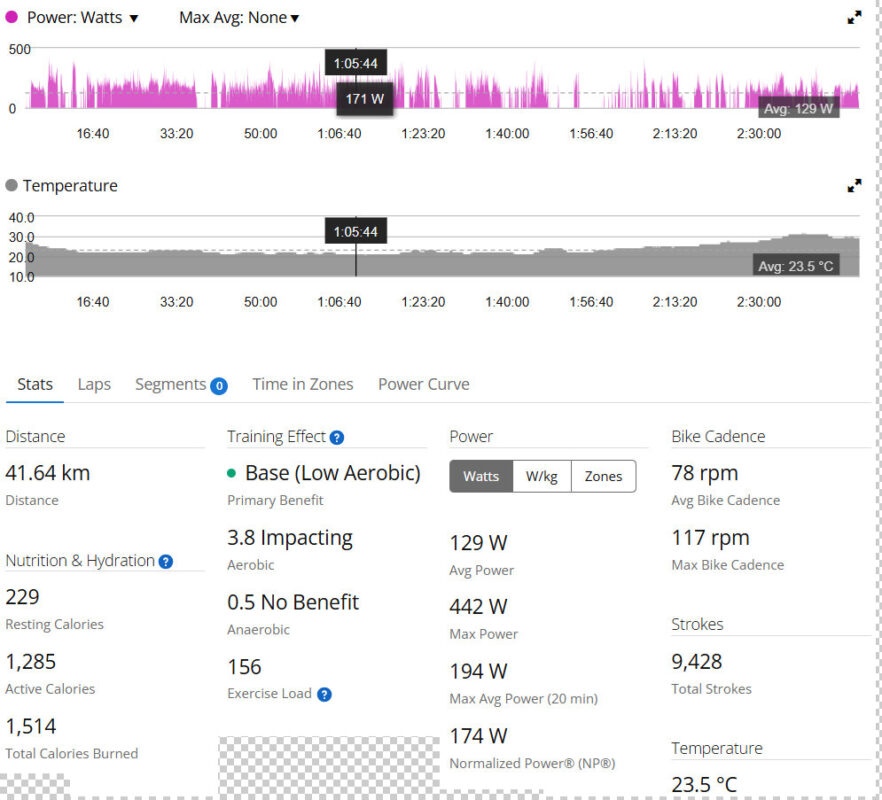Switch power view to W/kg
This screenshot has width=882, height=800.
[x=542, y=476]
